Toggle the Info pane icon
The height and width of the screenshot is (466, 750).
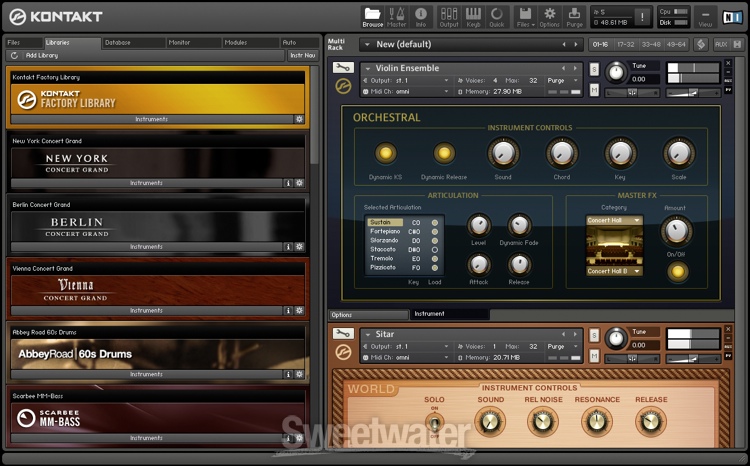pos(421,16)
